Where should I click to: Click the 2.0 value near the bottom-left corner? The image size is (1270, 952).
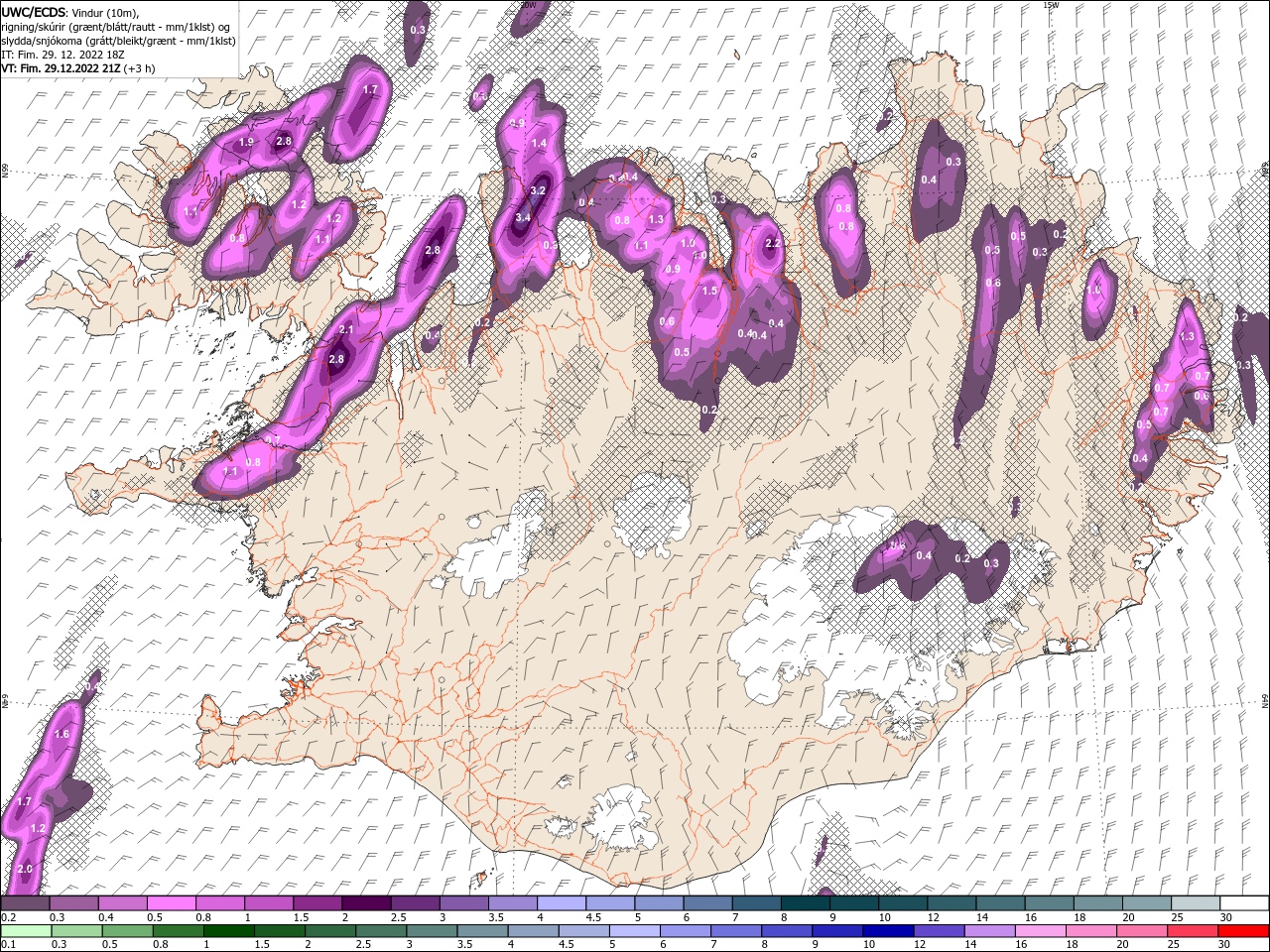(x=26, y=869)
